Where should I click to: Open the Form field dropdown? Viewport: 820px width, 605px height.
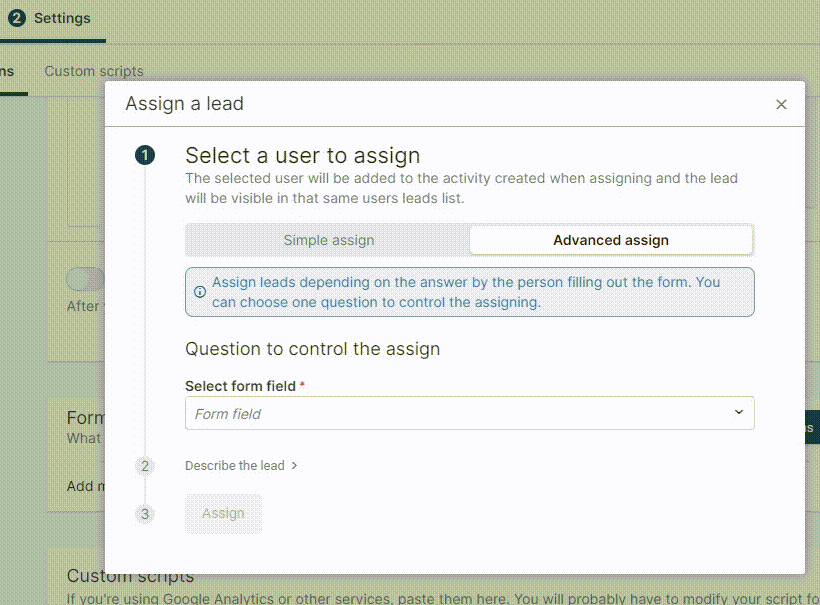[x=469, y=414]
